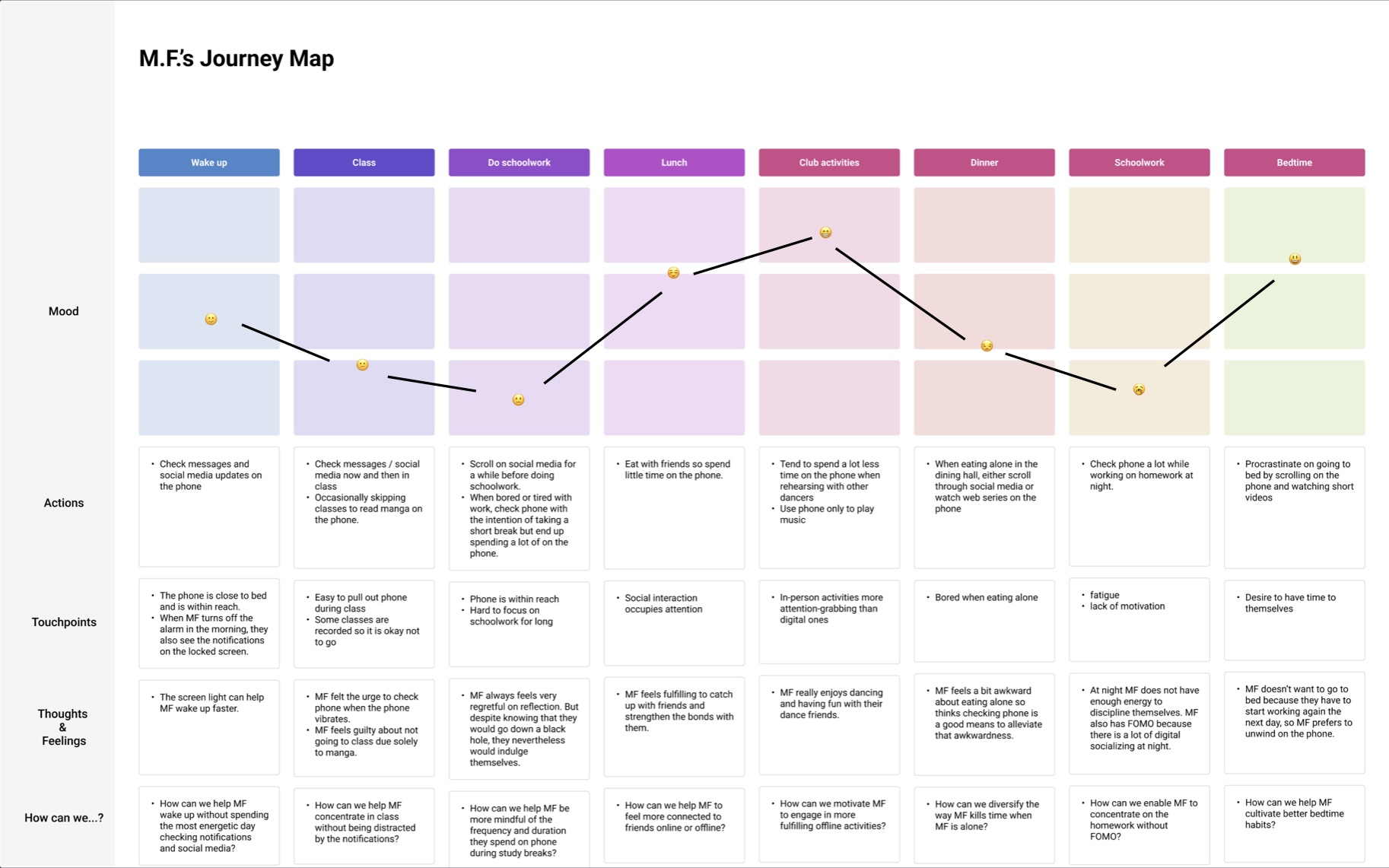Select the Class column mood emoji

click(363, 365)
